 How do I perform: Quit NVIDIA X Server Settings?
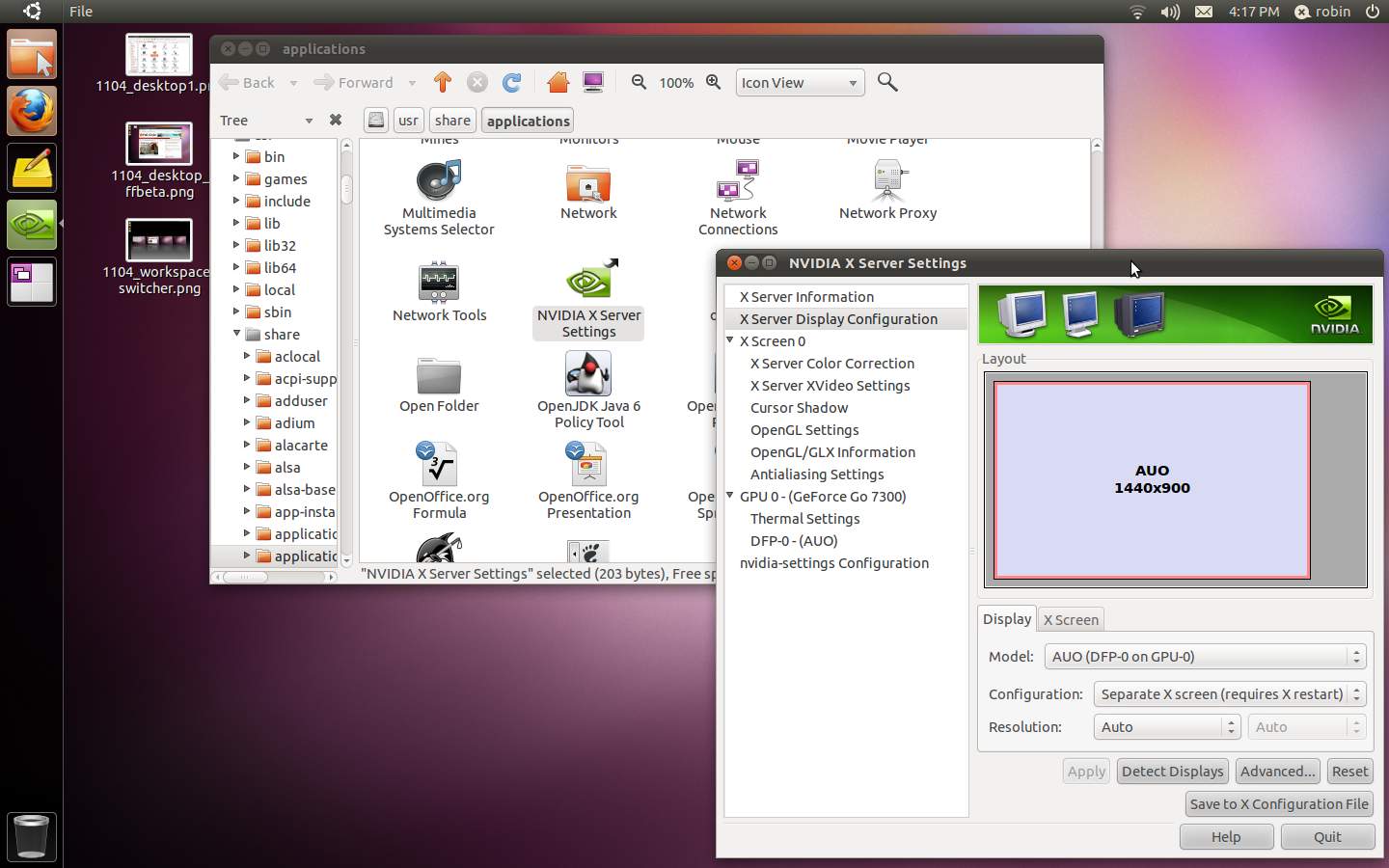[x=1327, y=837]
